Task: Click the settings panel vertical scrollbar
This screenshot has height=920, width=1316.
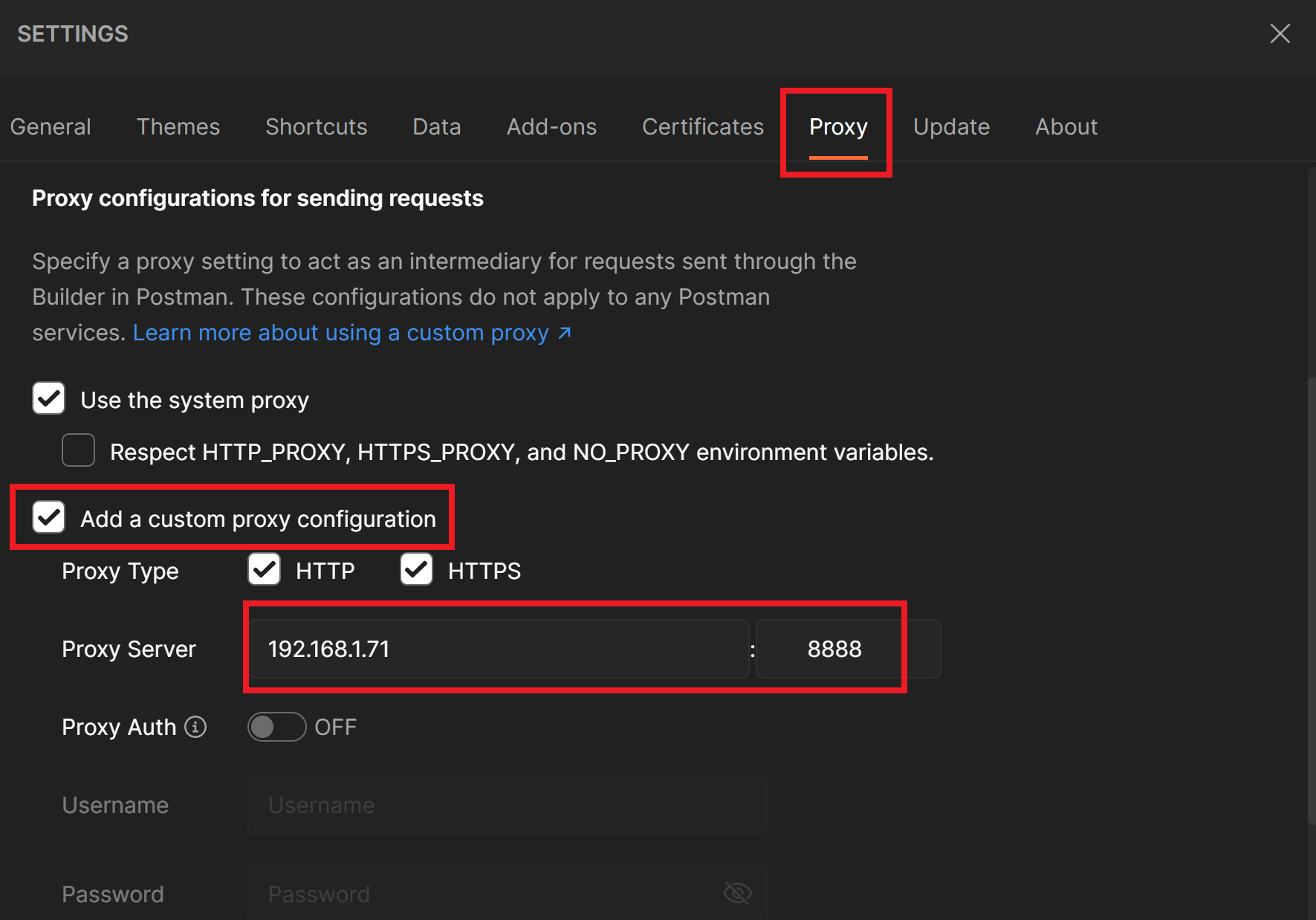Action: (1312, 602)
